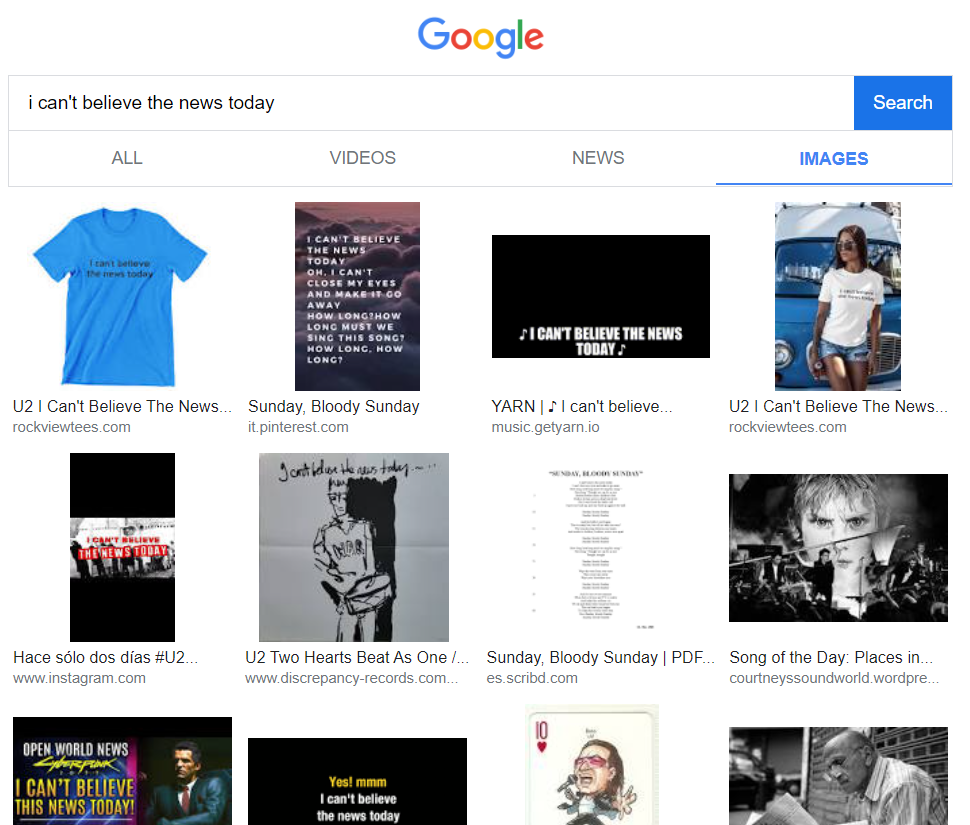This screenshot has height=825, width=970.
Task: Open the VIDEOS tab
Action: pyautogui.click(x=362, y=158)
